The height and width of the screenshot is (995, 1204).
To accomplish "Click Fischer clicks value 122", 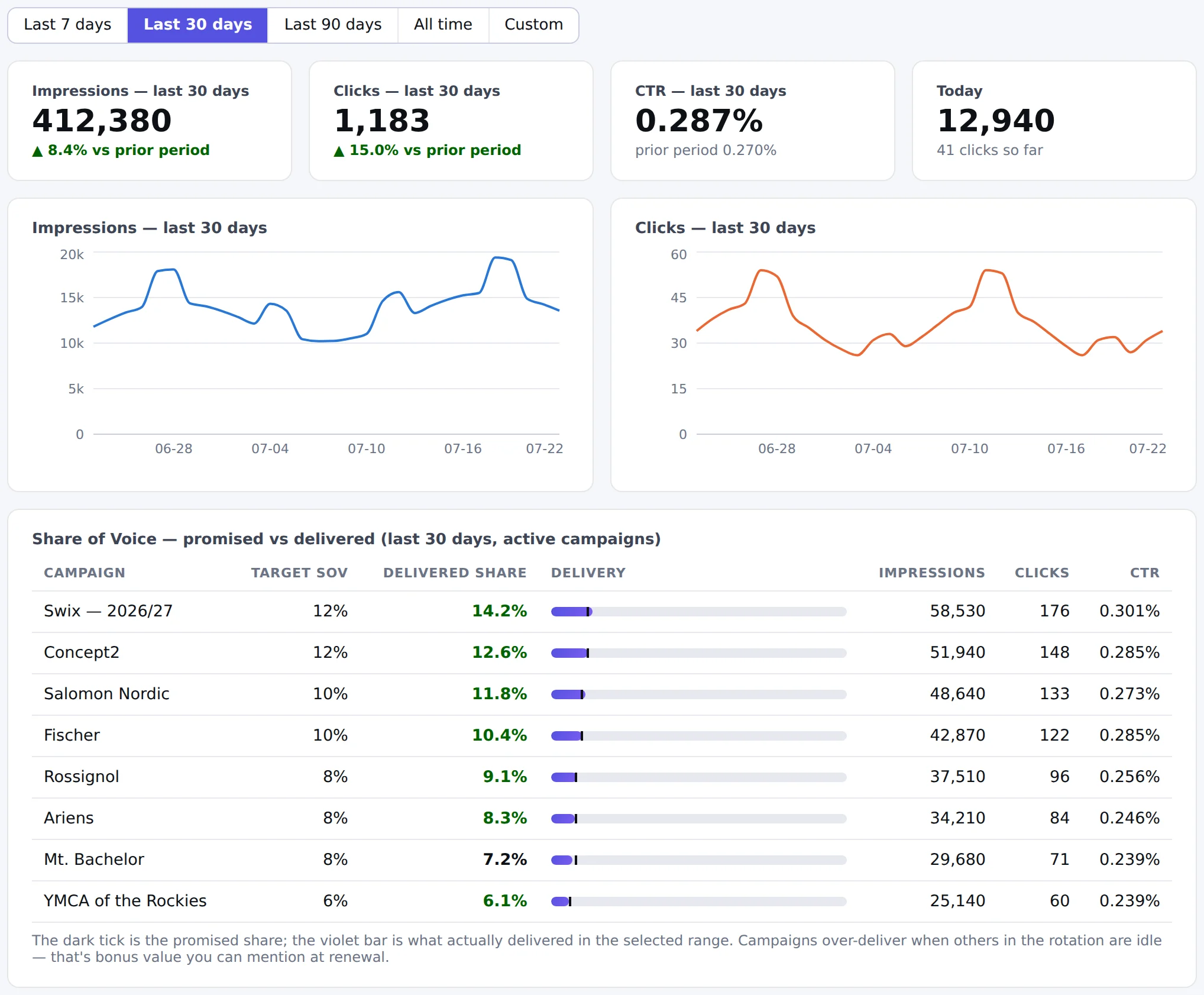I will point(1054,735).
